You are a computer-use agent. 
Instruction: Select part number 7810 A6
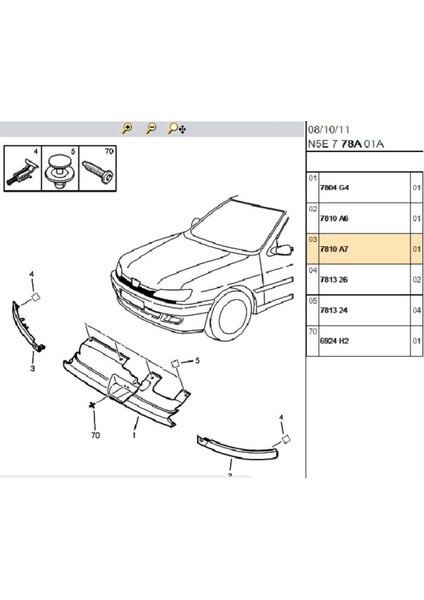334,218
